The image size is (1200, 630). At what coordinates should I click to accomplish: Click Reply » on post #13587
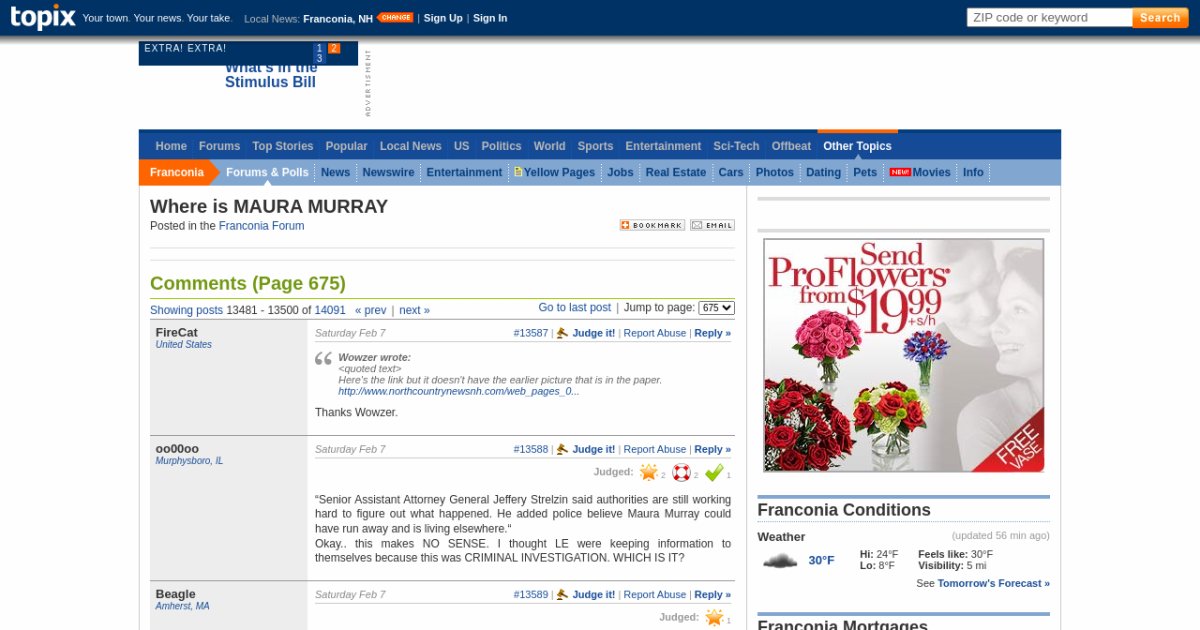pyautogui.click(x=712, y=333)
